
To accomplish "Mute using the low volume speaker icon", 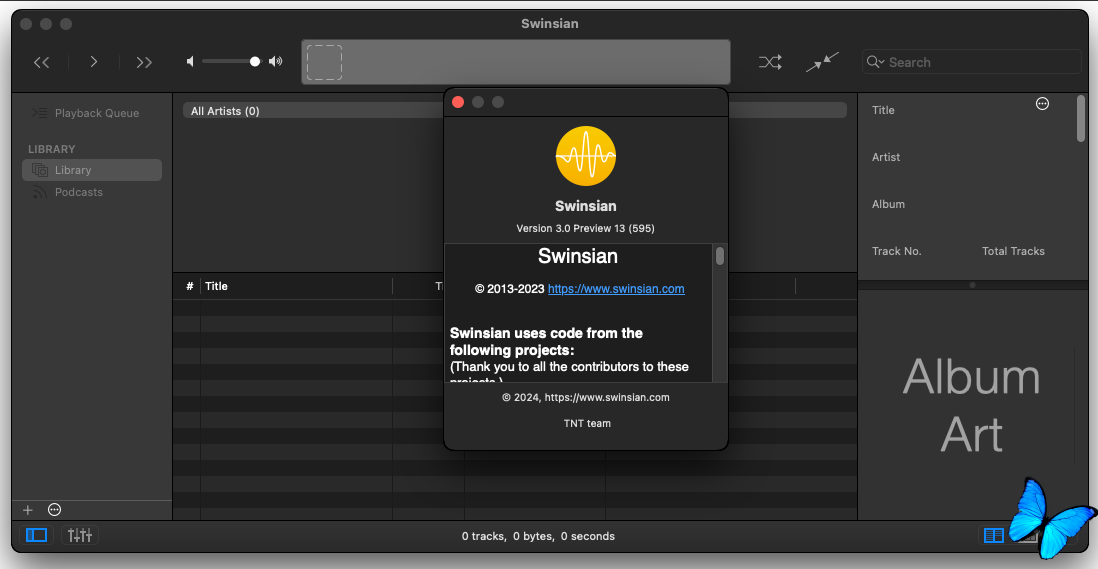I will [190, 62].
